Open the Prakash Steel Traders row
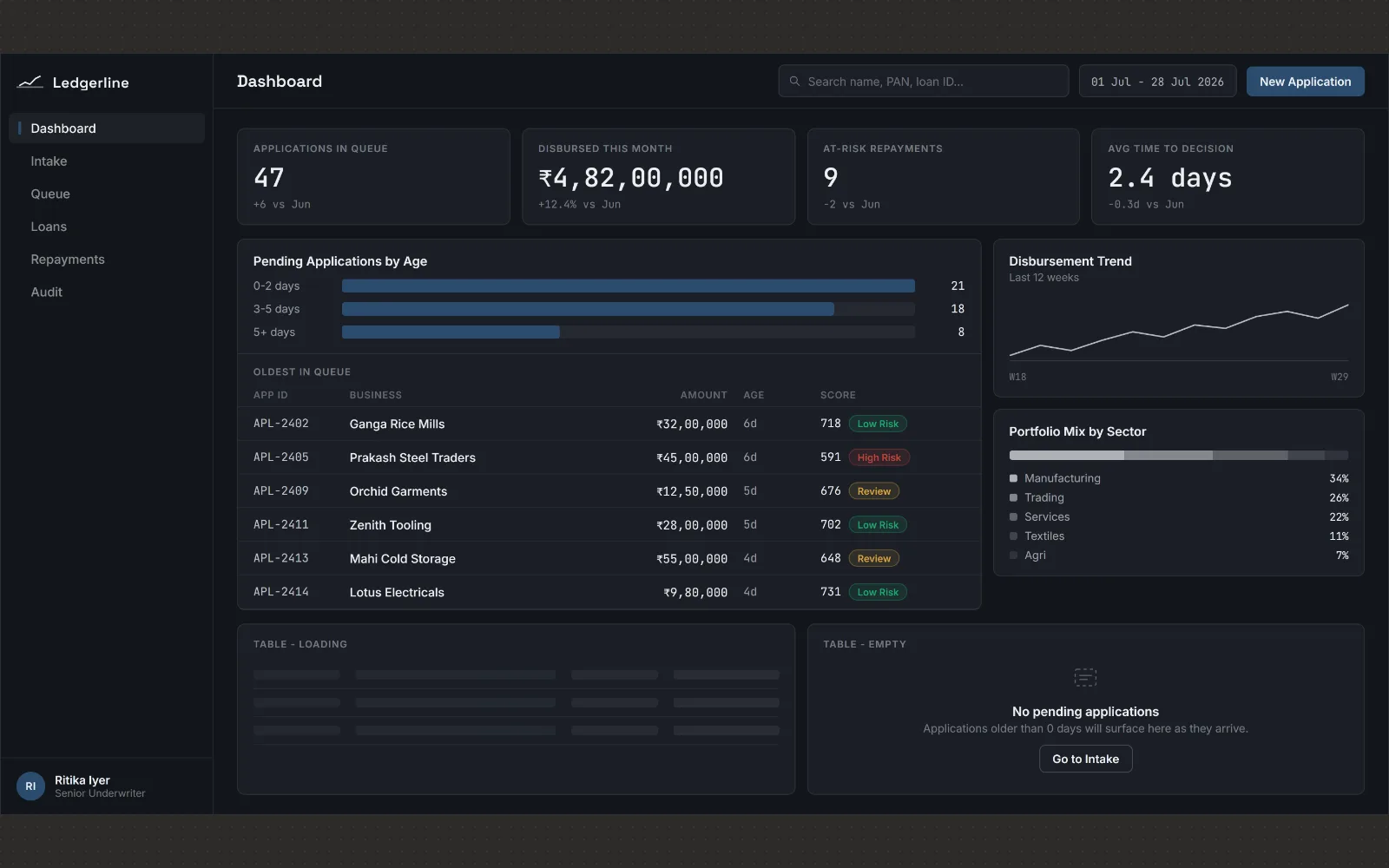This screenshot has width=1389, height=868. (x=609, y=457)
